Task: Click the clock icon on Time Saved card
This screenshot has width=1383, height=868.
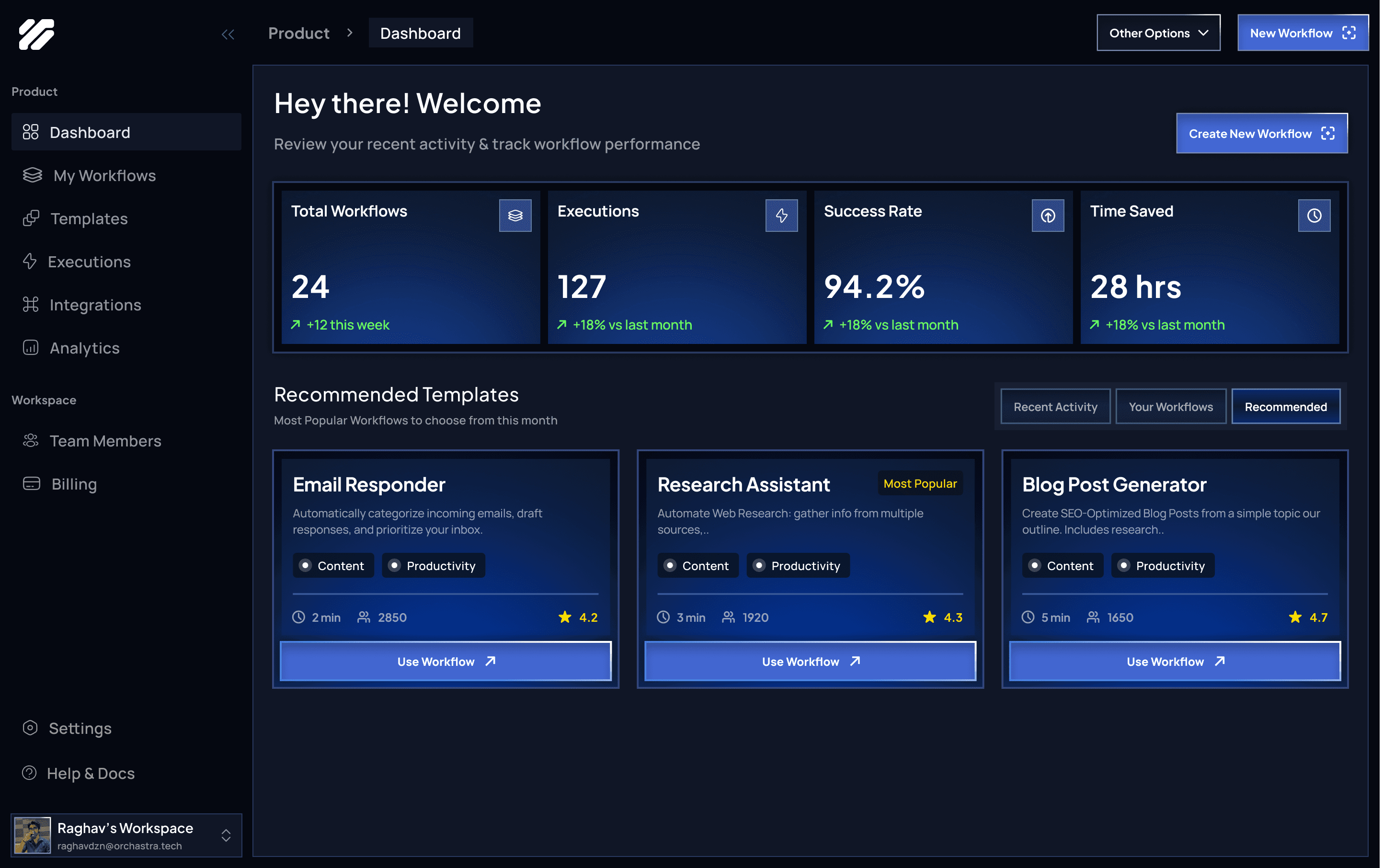Action: pos(1314,215)
